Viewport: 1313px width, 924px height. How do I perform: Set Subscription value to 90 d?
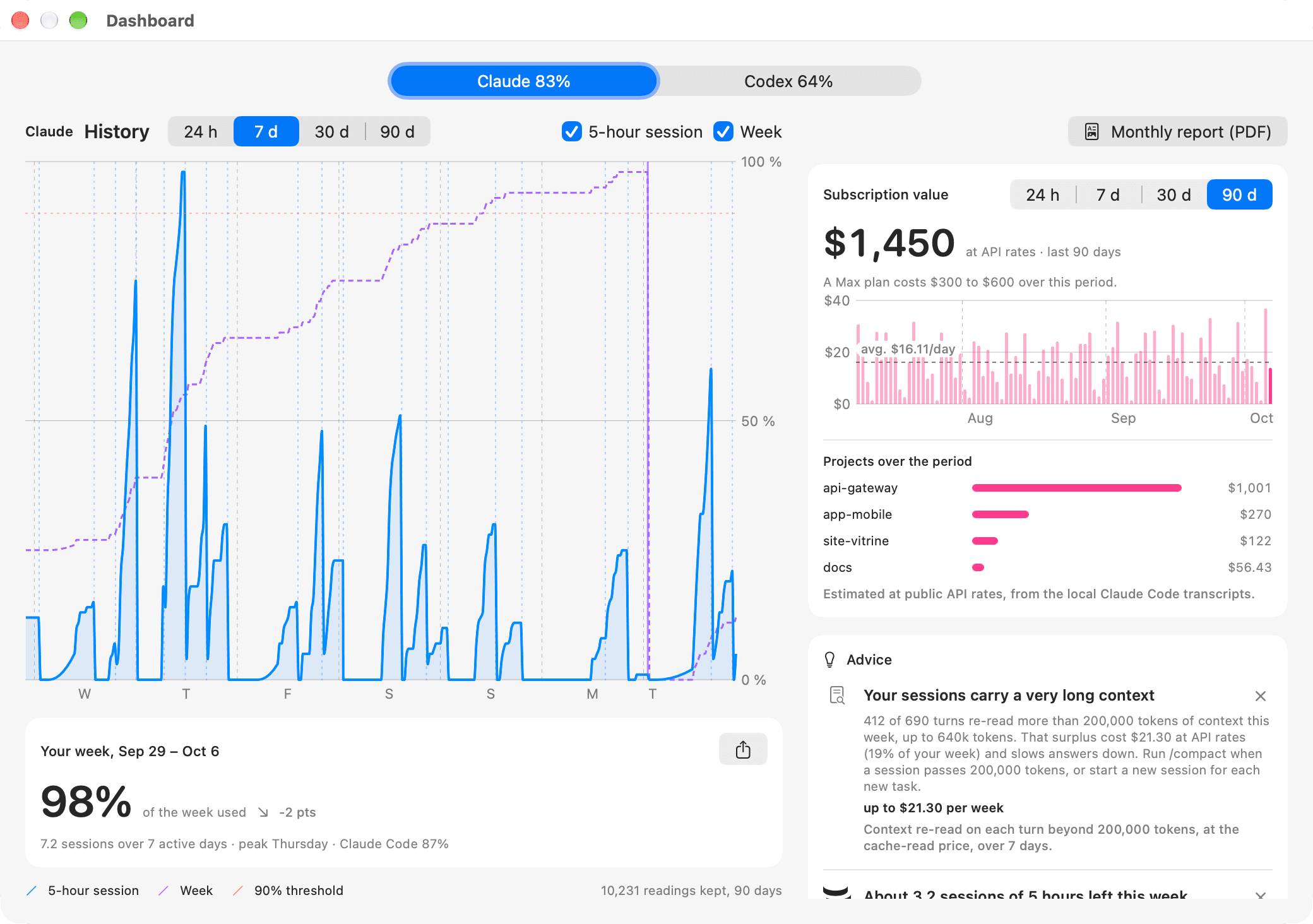point(1240,194)
